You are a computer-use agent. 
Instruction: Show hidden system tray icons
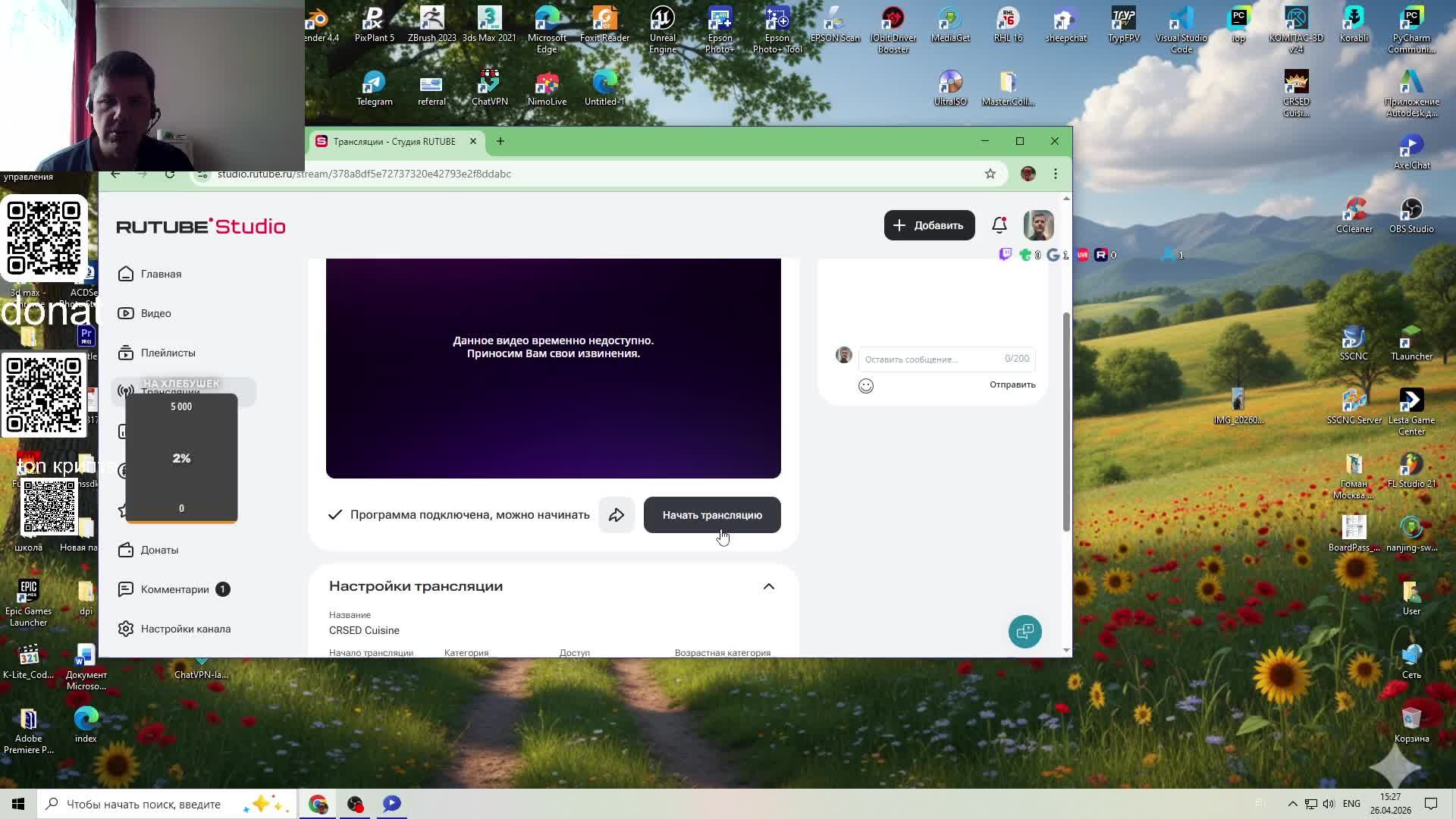(x=1292, y=804)
